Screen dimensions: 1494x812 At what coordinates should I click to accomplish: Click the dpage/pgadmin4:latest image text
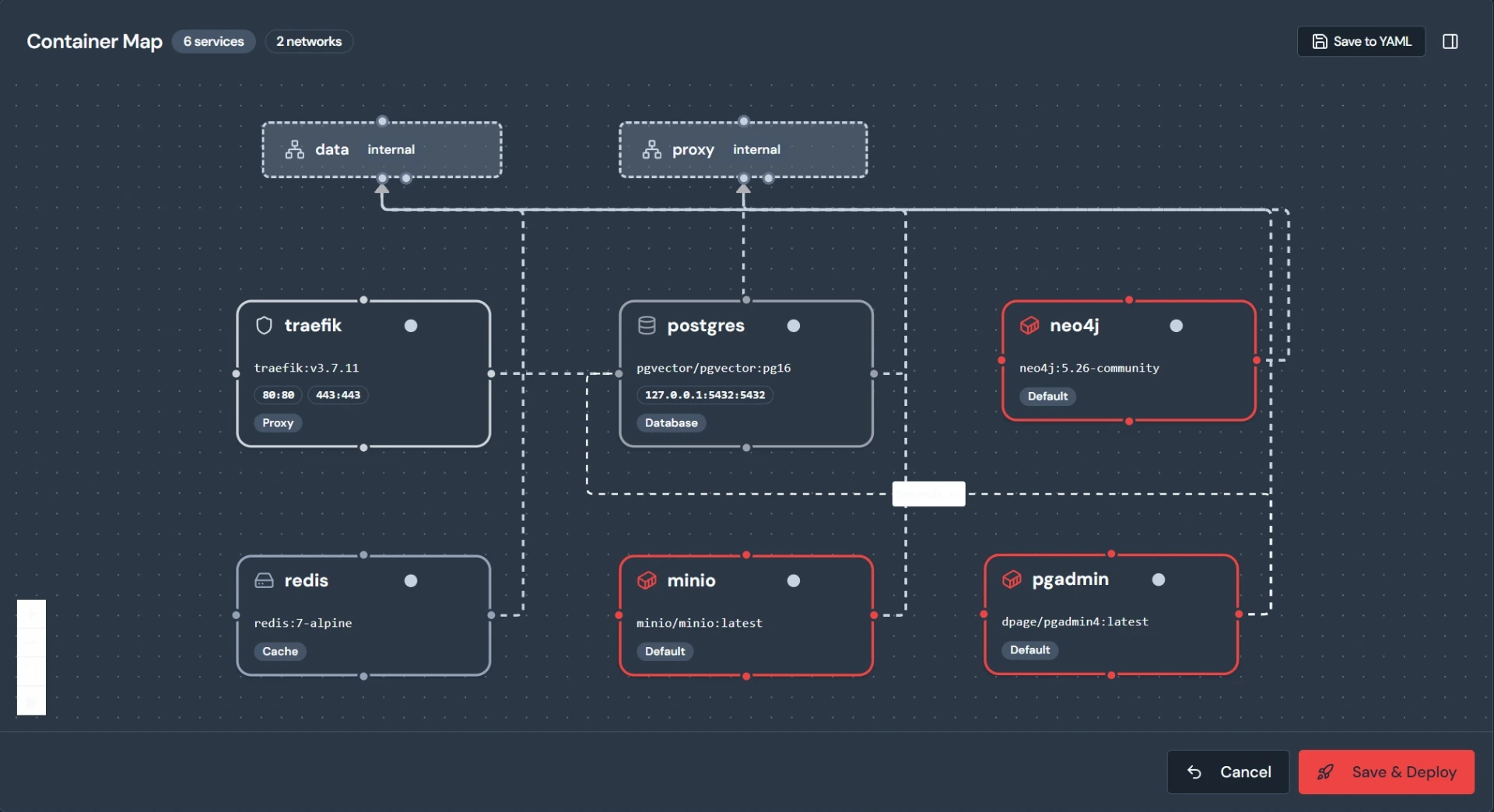(1075, 621)
